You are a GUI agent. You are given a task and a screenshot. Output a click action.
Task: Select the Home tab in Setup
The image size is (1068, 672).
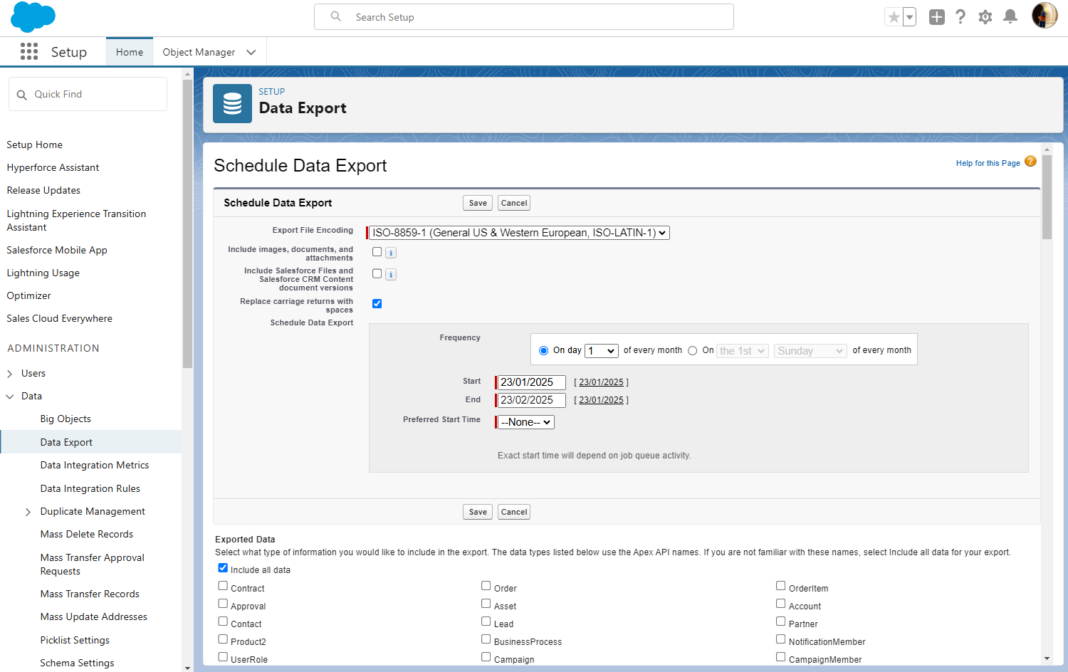click(x=128, y=51)
